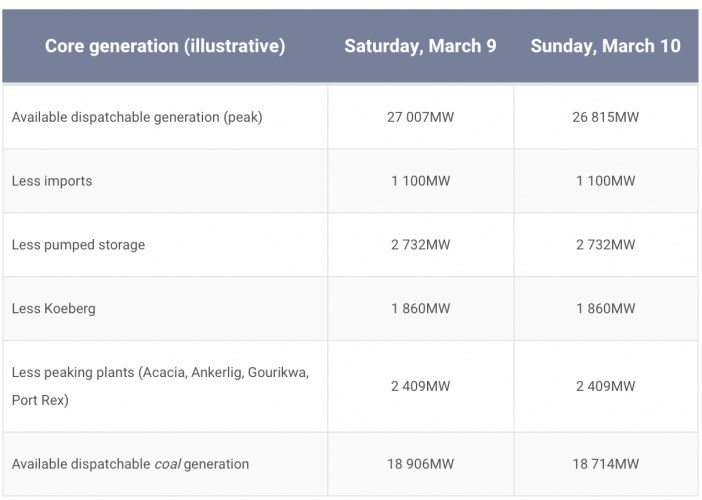Viewport: 702px width, 500px height.
Task: Click Sunday's 1 100MW imports value
Action: click(x=605, y=181)
